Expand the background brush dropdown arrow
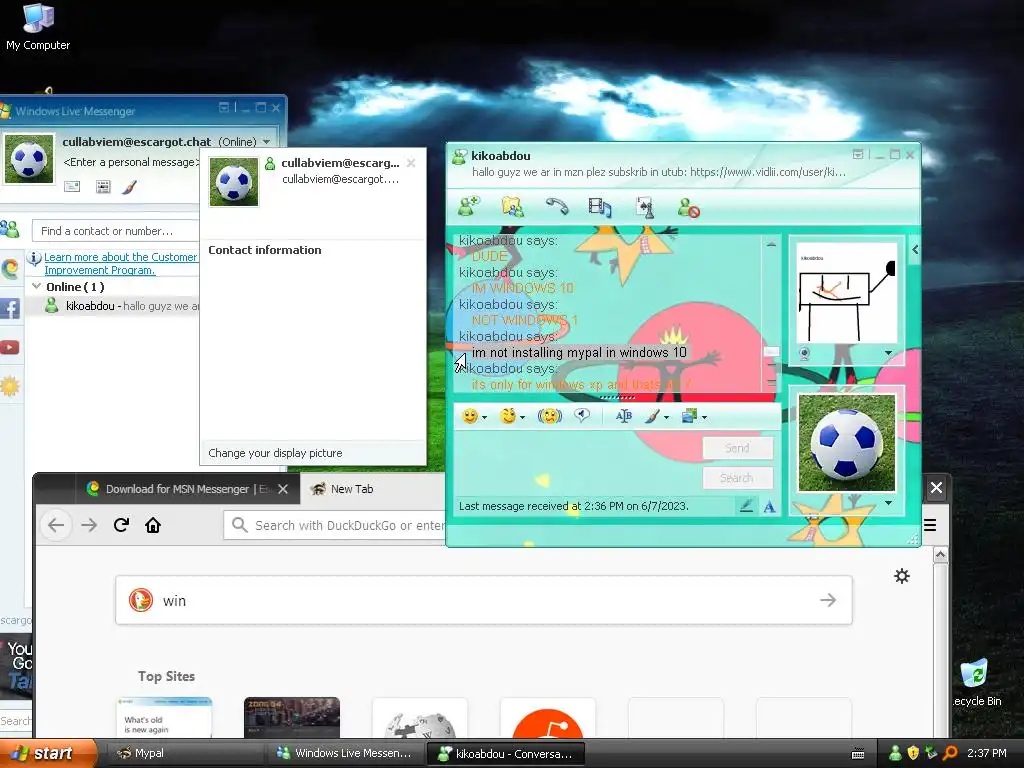 click(x=667, y=417)
